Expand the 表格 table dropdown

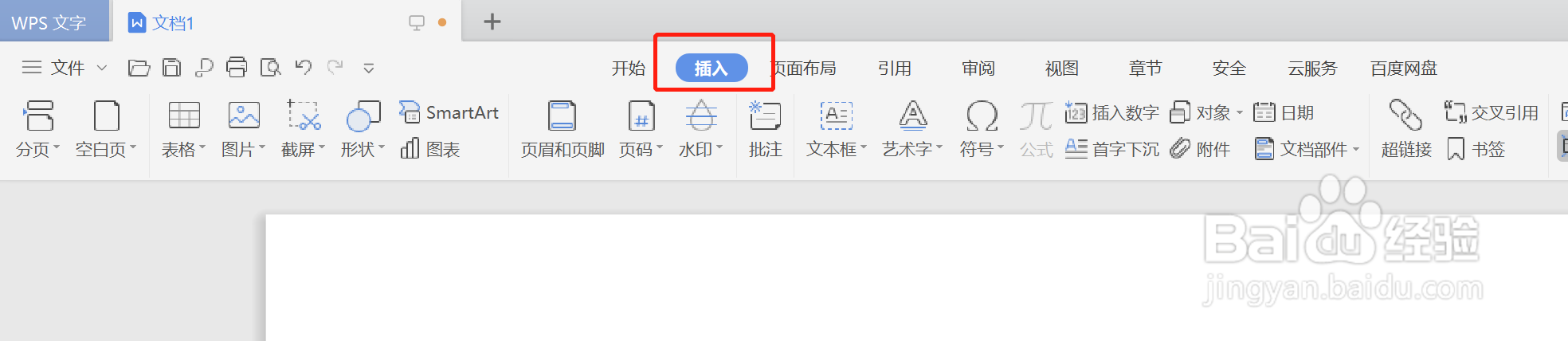(184, 129)
